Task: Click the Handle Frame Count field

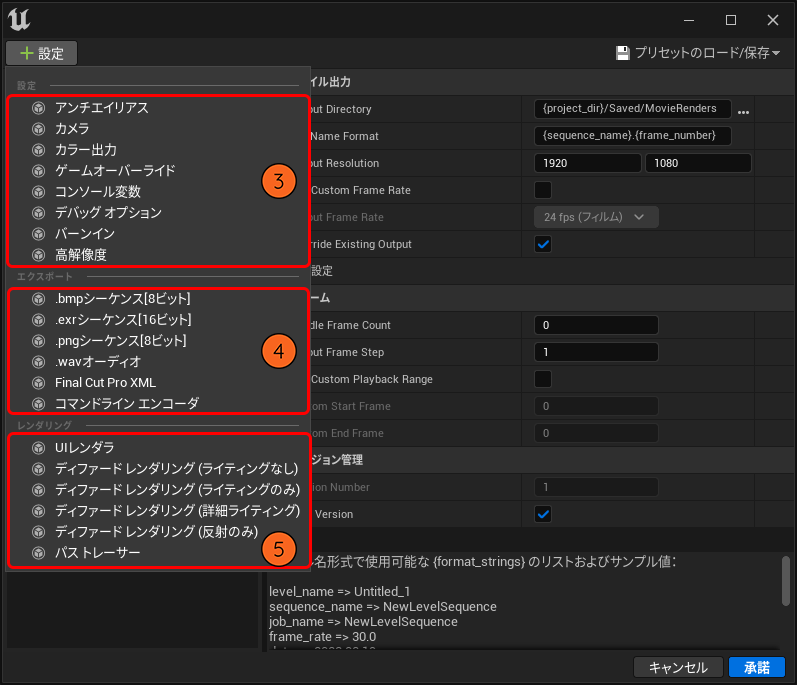Action: [x=596, y=325]
